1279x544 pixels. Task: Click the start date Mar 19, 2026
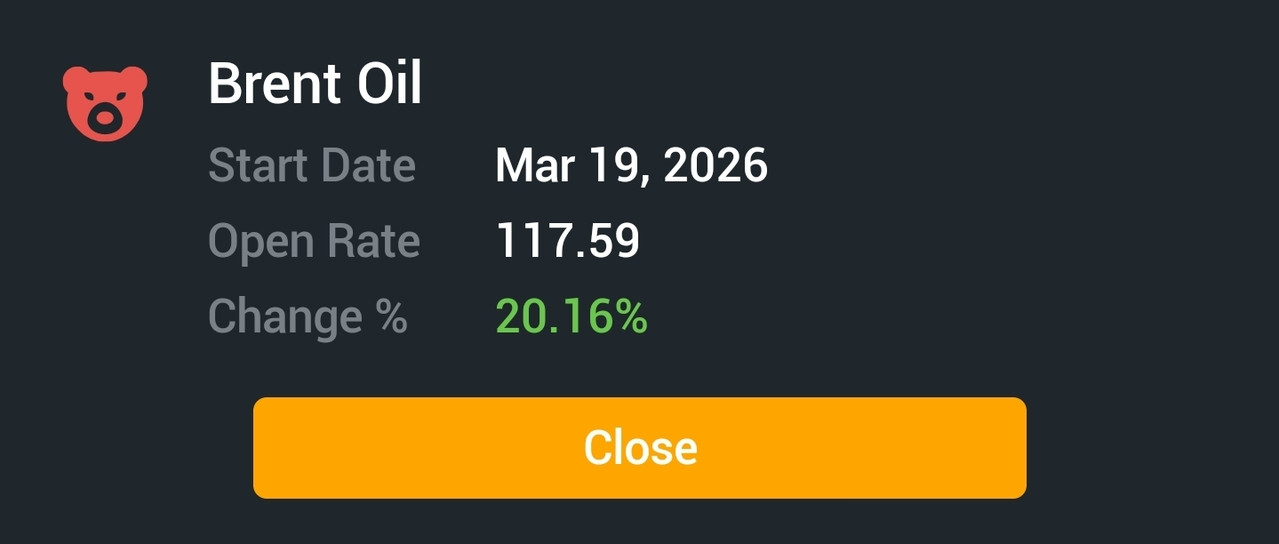[632, 166]
